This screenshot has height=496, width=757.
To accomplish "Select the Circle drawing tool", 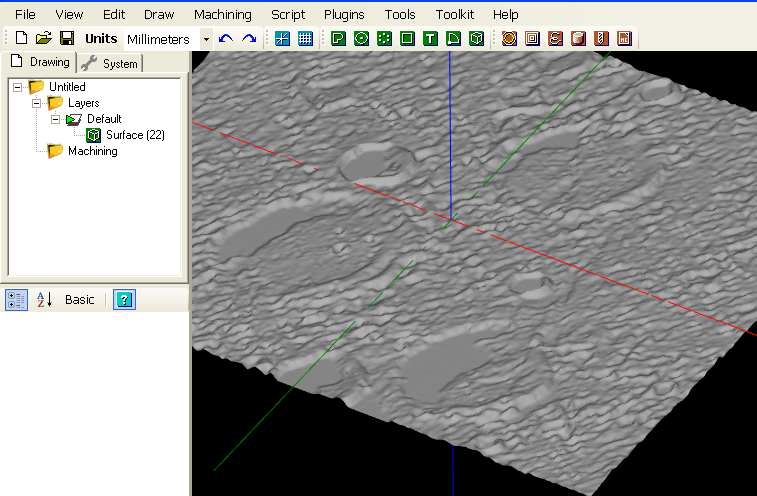I will pos(361,39).
